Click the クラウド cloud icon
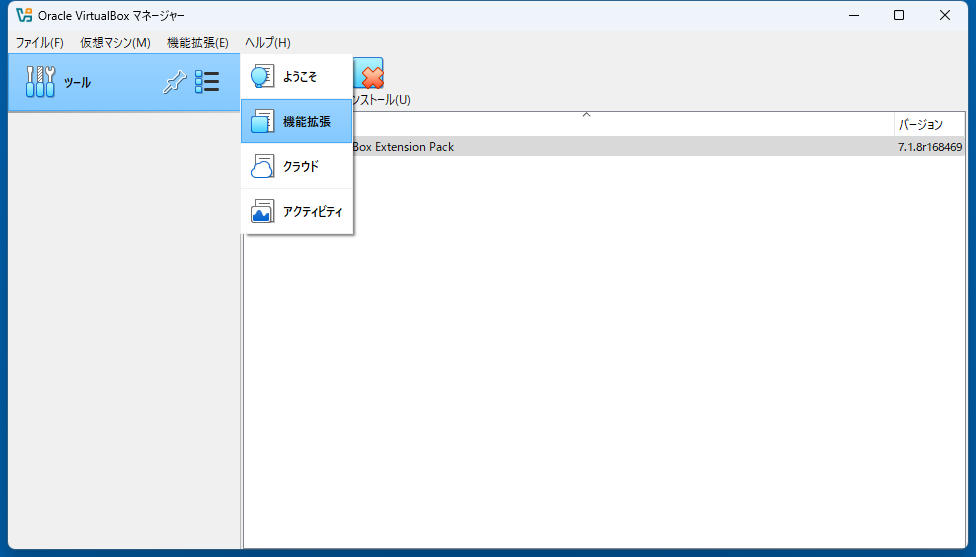The height and width of the screenshot is (557, 976). tap(262, 166)
